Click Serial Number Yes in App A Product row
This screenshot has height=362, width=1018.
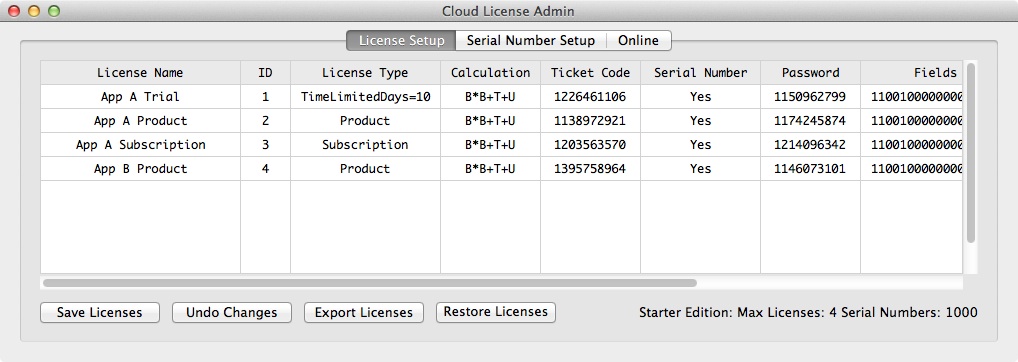701,121
